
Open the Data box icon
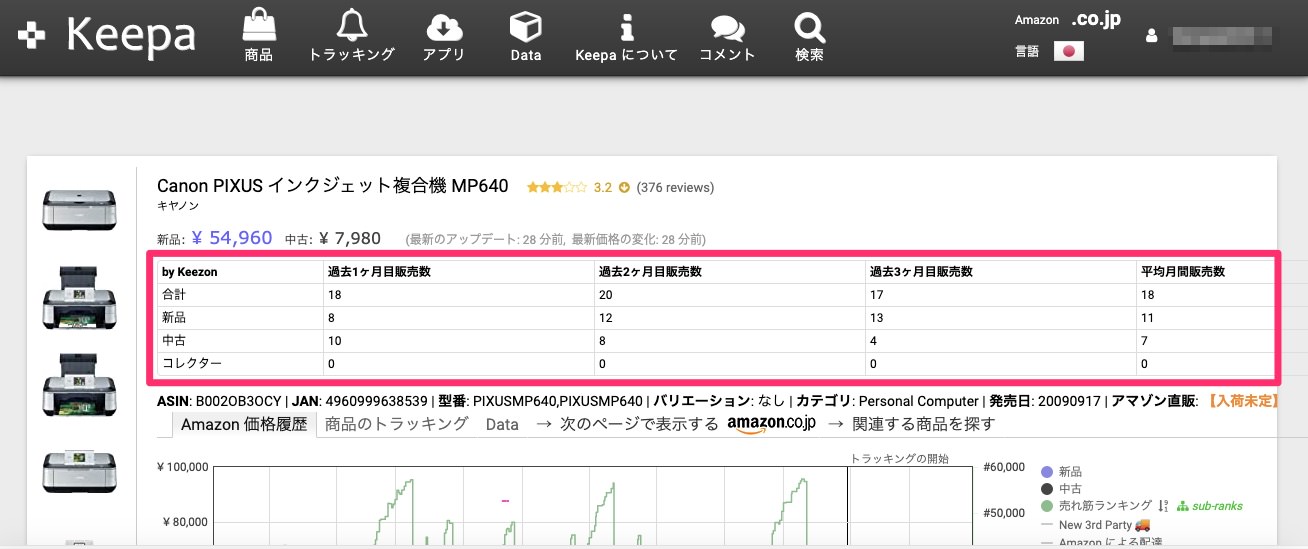coord(525,26)
